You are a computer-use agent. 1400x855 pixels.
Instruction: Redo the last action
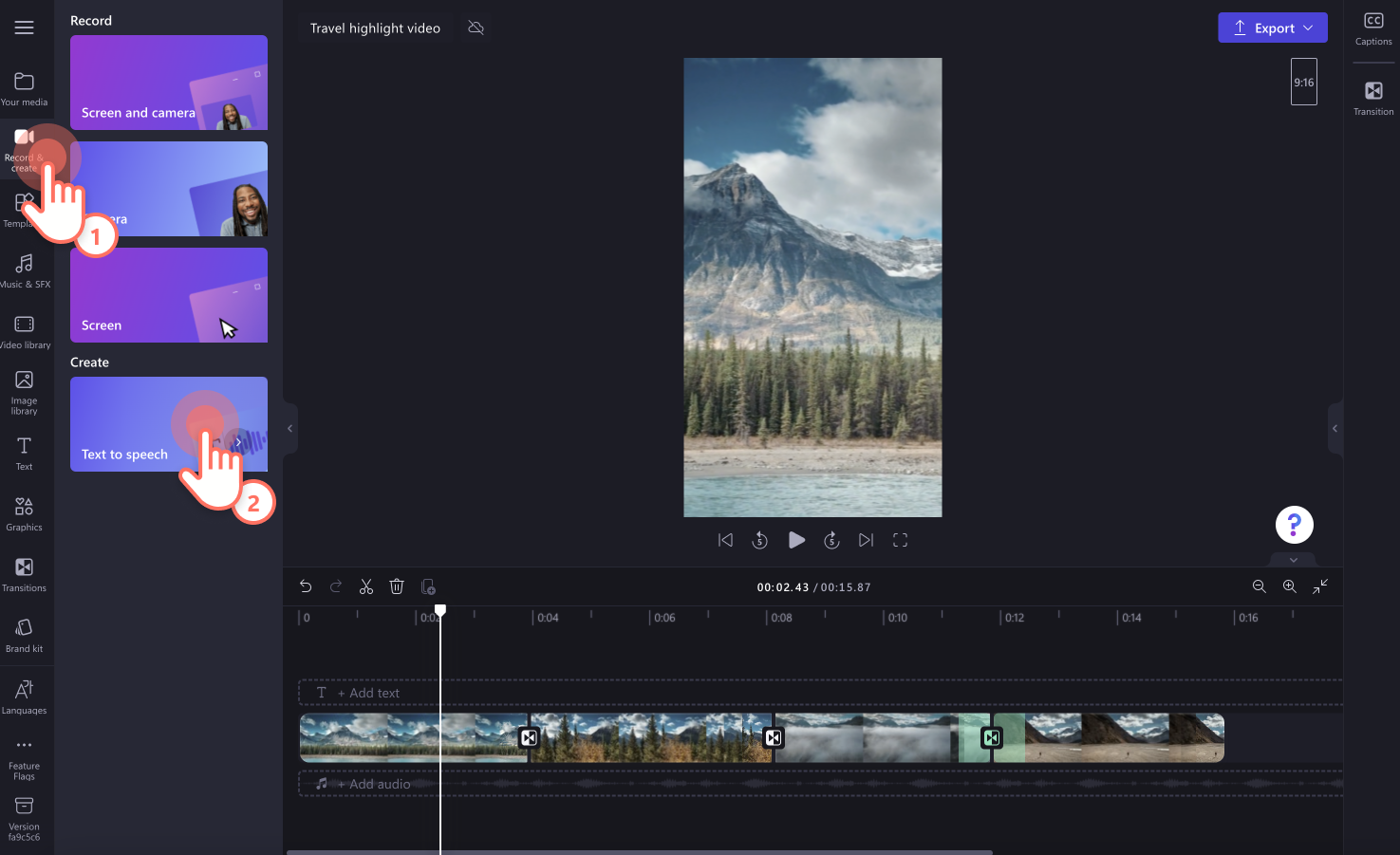336,586
